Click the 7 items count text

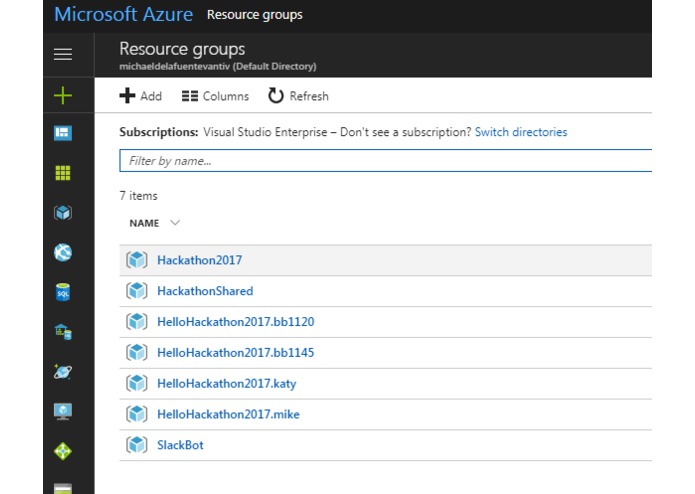(138, 196)
